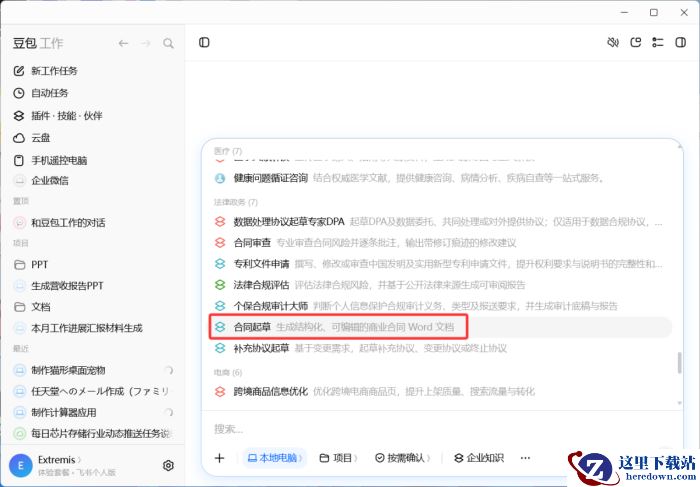Image resolution: width=700 pixels, height=487 pixels.
Task: Open the more options ellipsis
Action: coord(525,458)
